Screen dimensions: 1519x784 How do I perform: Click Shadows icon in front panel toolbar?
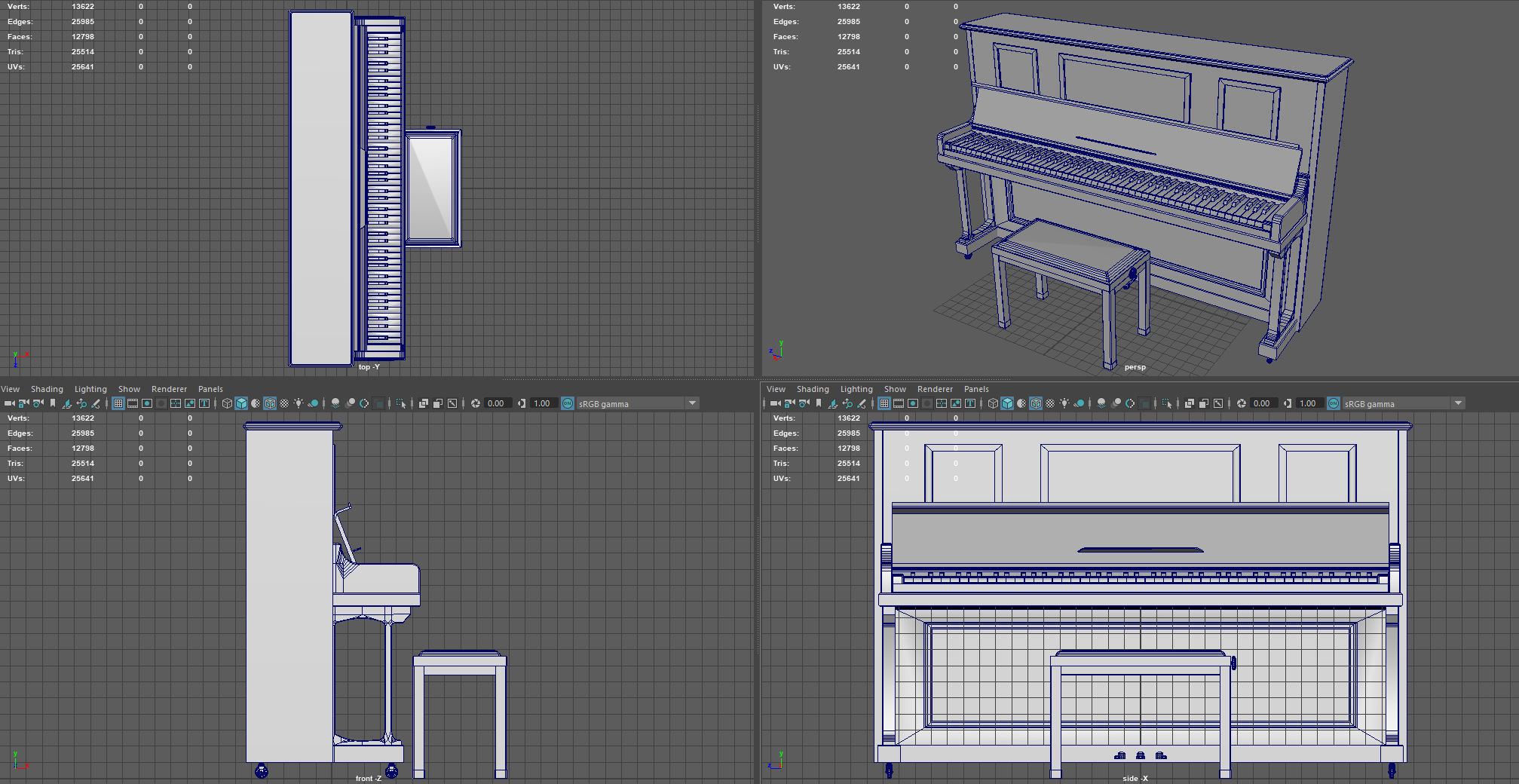coord(313,403)
